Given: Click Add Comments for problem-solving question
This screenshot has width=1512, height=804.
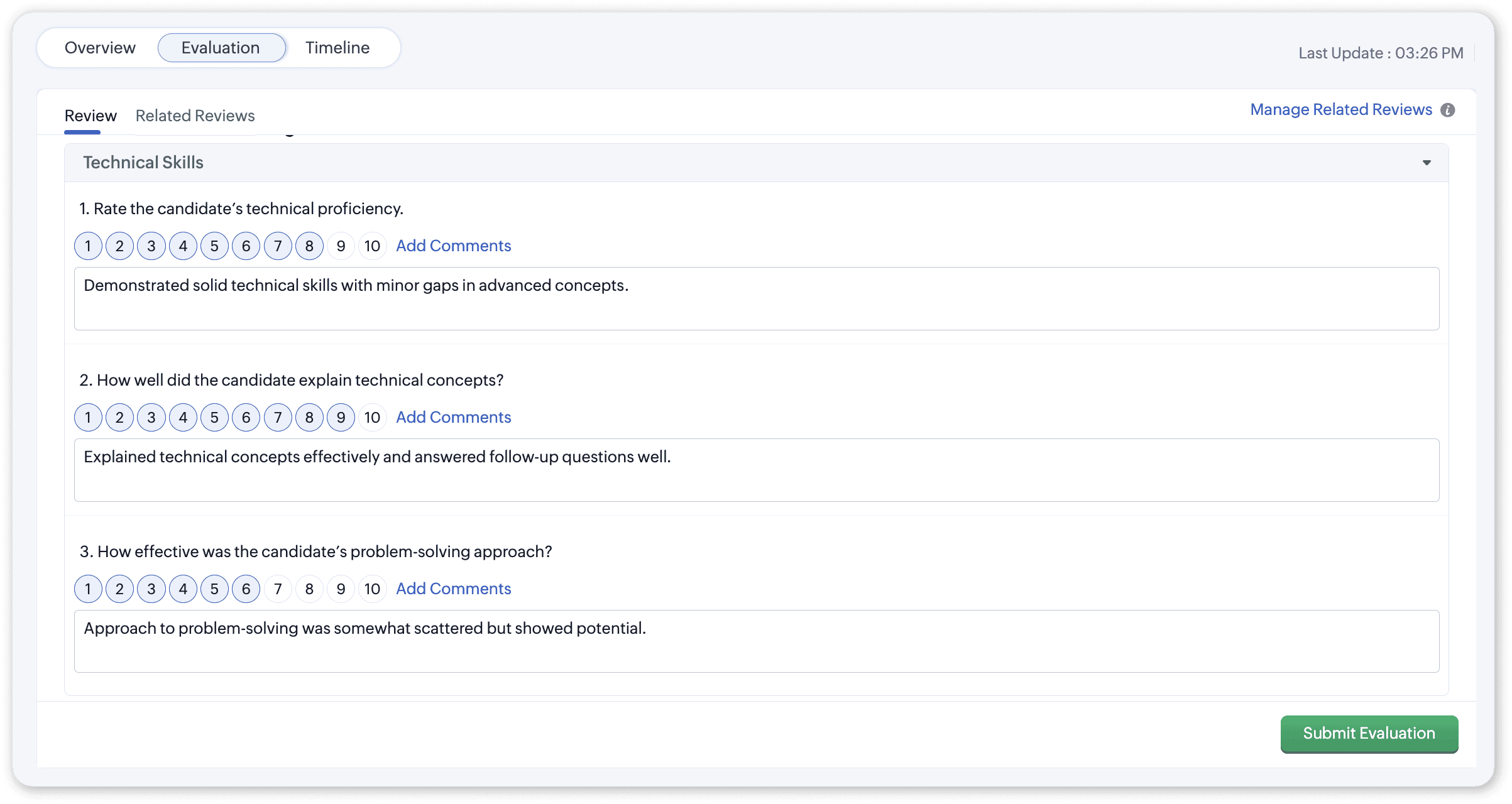Looking at the screenshot, I should [453, 589].
